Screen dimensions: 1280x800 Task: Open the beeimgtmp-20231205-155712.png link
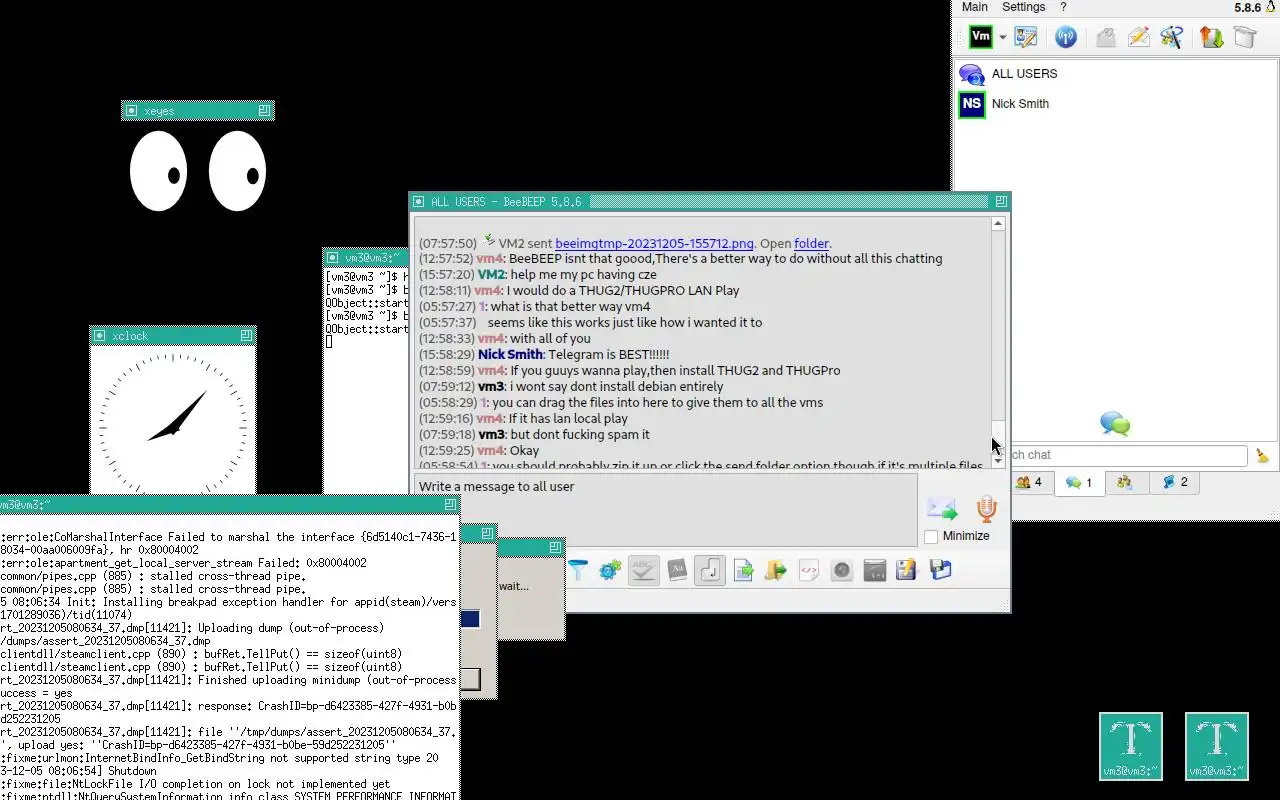click(x=654, y=243)
